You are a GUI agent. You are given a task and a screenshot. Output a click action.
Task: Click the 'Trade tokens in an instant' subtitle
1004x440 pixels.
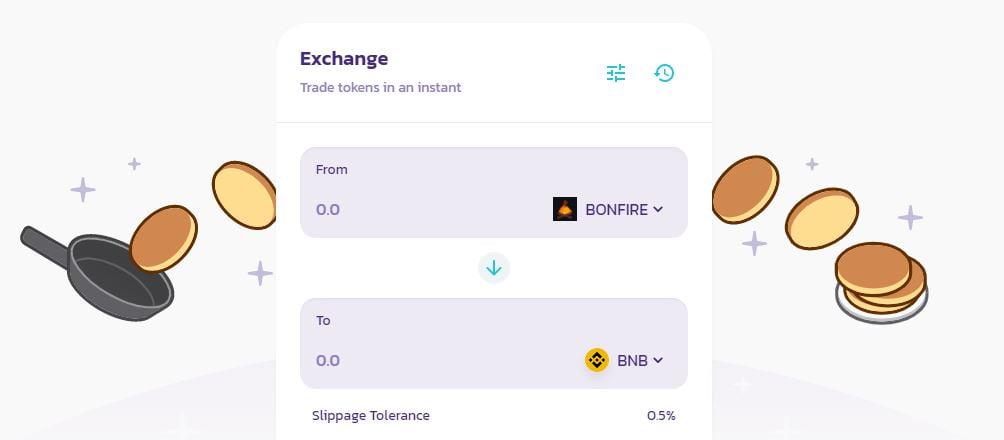pyautogui.click(x=381, y=87)
